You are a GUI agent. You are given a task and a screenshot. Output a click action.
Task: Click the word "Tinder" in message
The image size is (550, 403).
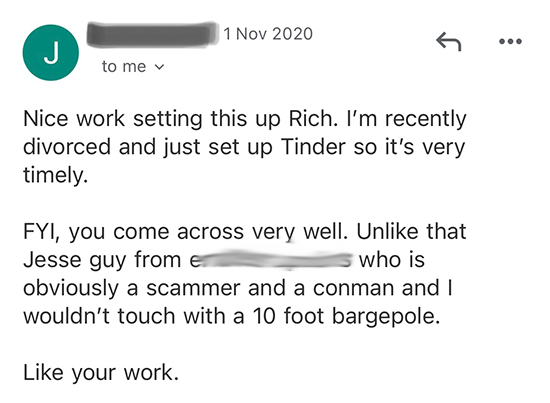(x=313, y=147)
